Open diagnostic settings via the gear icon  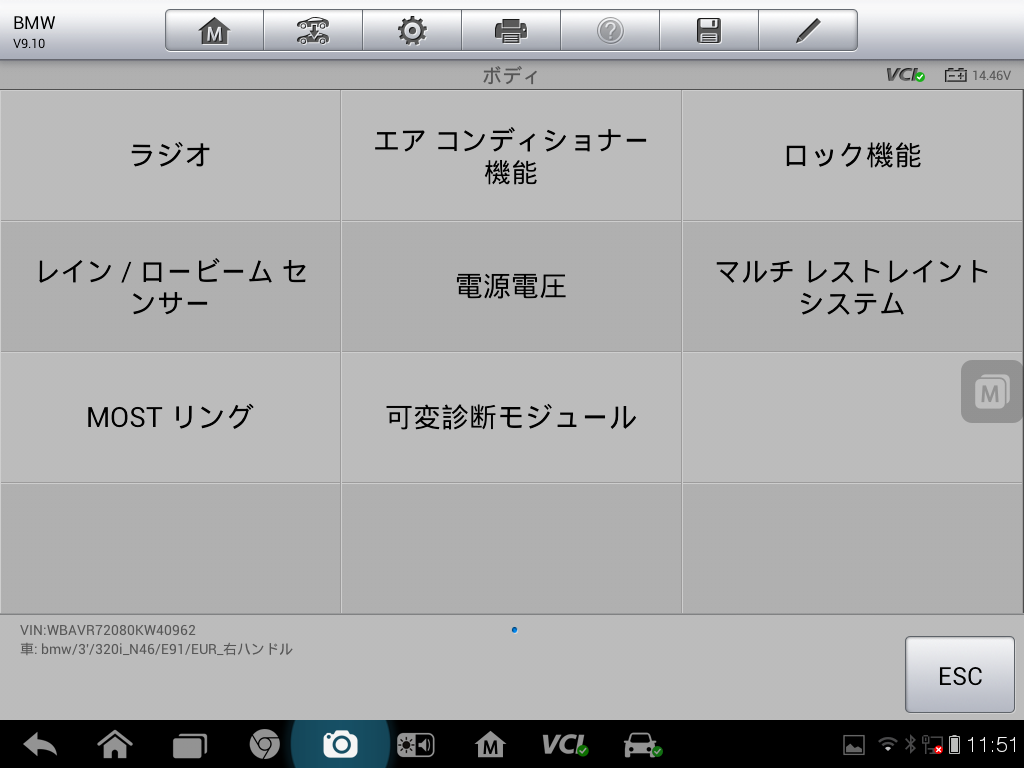click(411, 29)
